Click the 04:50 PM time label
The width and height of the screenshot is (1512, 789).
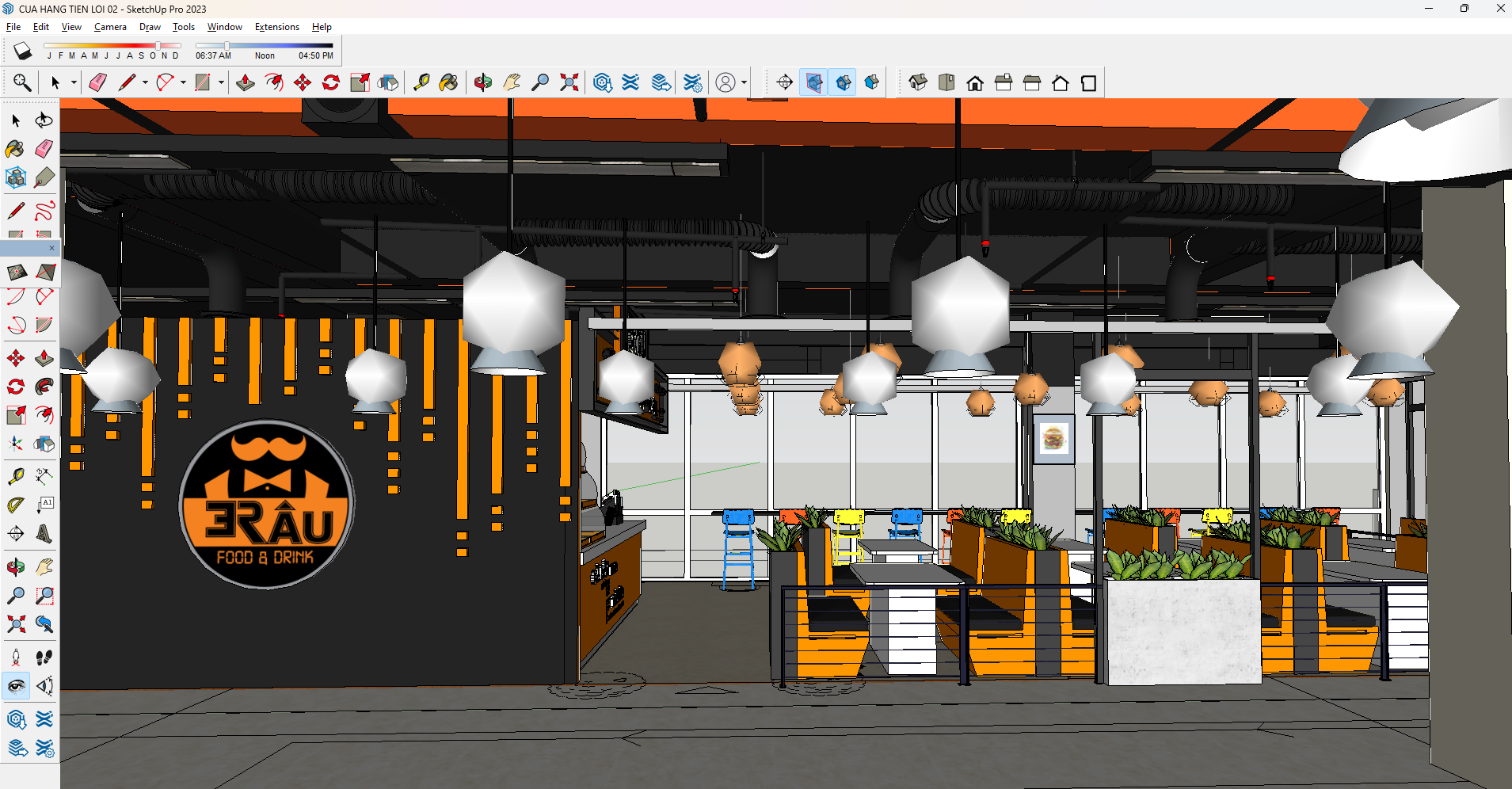[316, 55]
